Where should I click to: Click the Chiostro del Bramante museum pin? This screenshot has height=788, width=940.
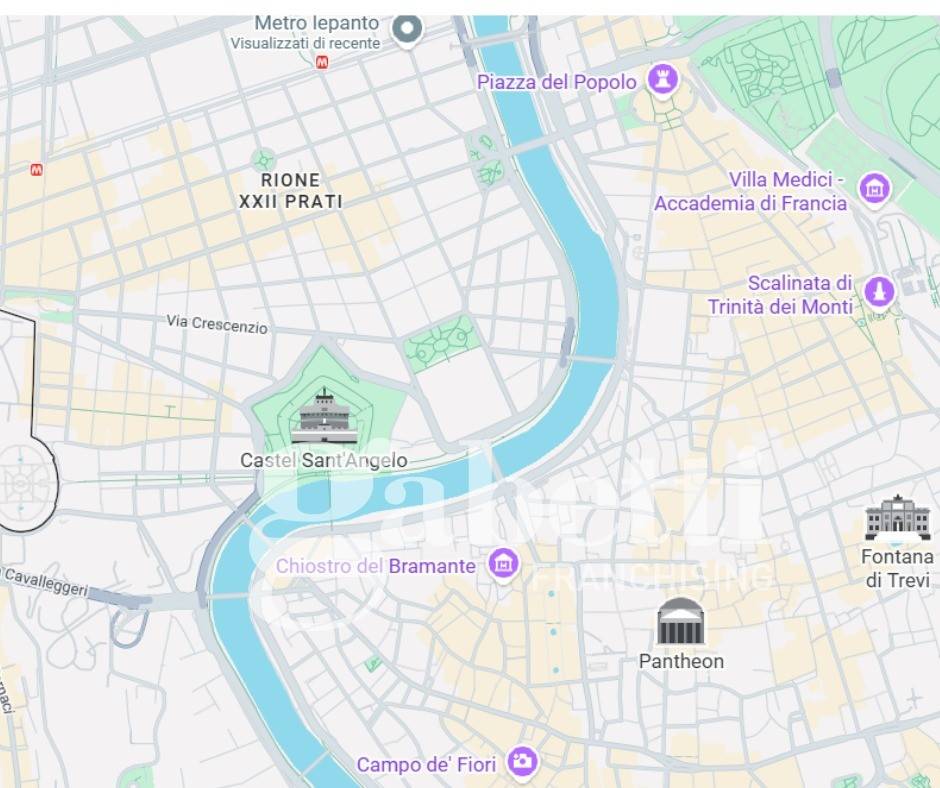tap(504, 564)
